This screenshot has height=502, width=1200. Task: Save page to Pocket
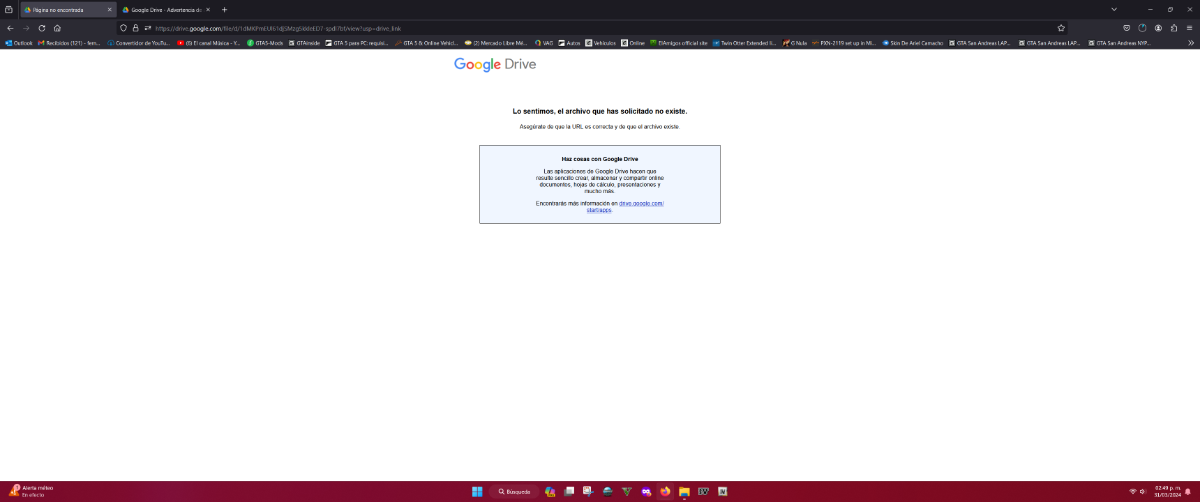pyautogui.click(x=1126, y=28)
